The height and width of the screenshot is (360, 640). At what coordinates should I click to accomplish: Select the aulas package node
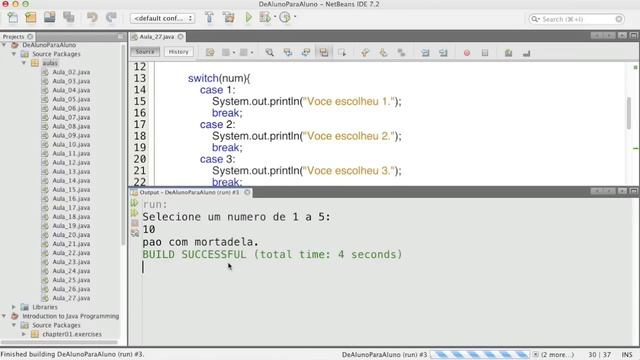[50, 63]
